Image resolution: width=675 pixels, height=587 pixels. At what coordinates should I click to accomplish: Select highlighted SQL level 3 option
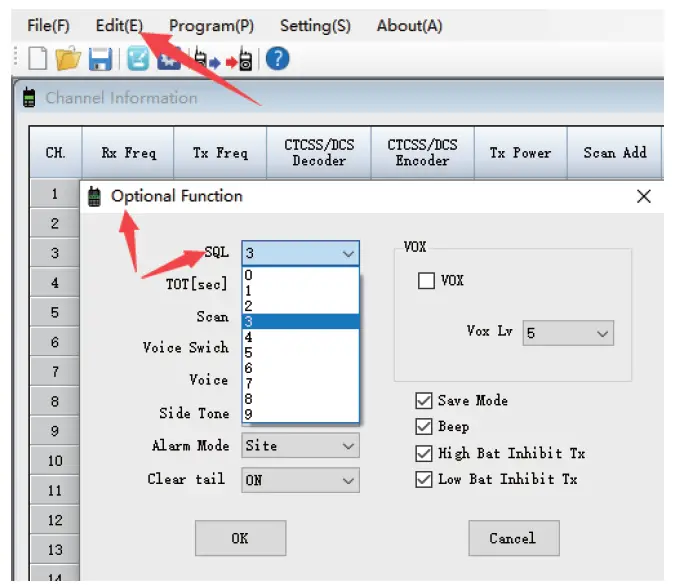click(300, 321)
